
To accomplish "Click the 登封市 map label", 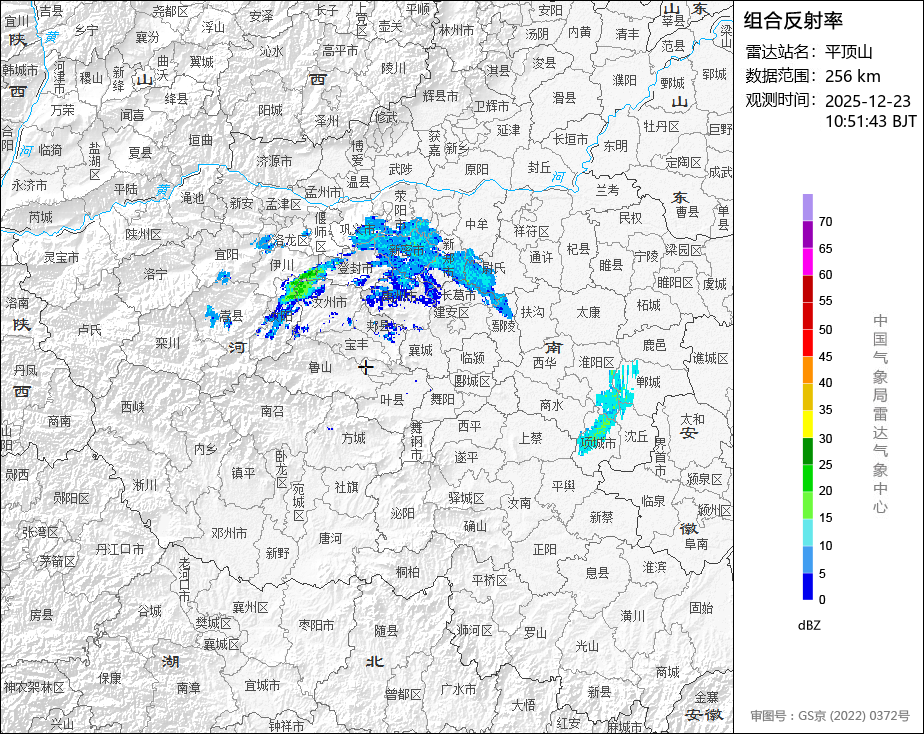I will 355,268.
